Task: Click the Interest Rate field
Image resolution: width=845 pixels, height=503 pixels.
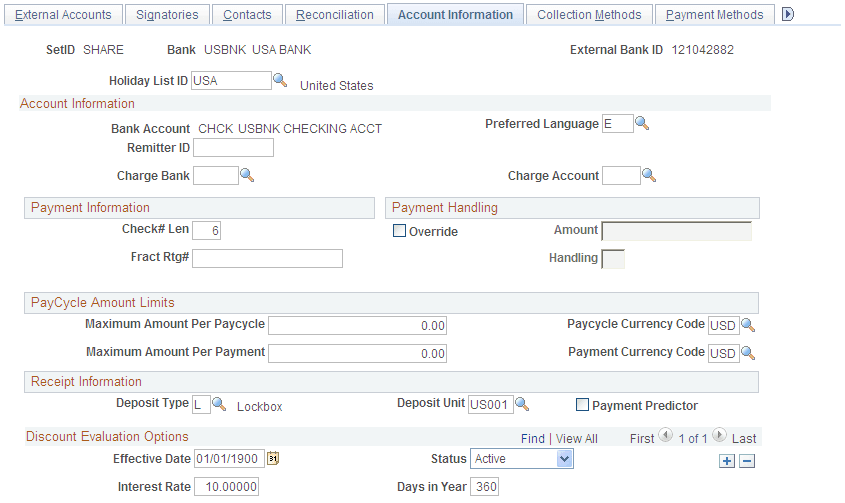Action: pyautogui.click(x=226, y=487)
